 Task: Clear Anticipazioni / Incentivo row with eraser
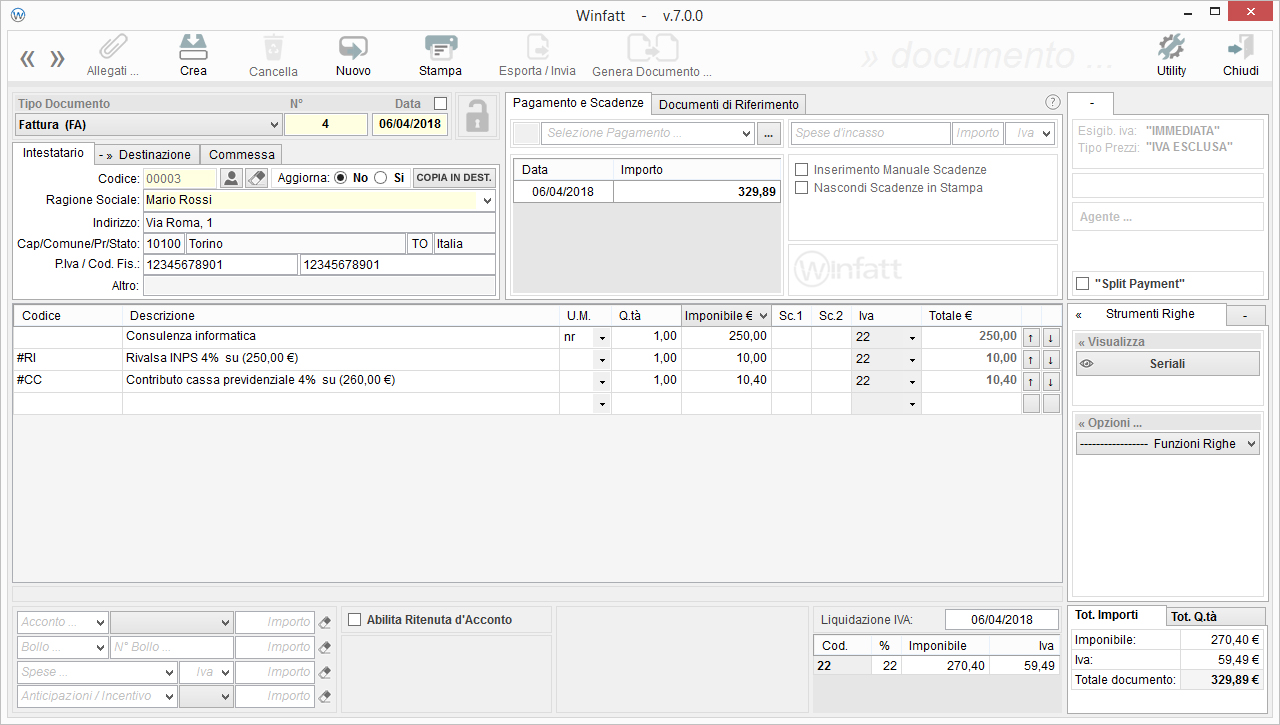tap(325, 696)
